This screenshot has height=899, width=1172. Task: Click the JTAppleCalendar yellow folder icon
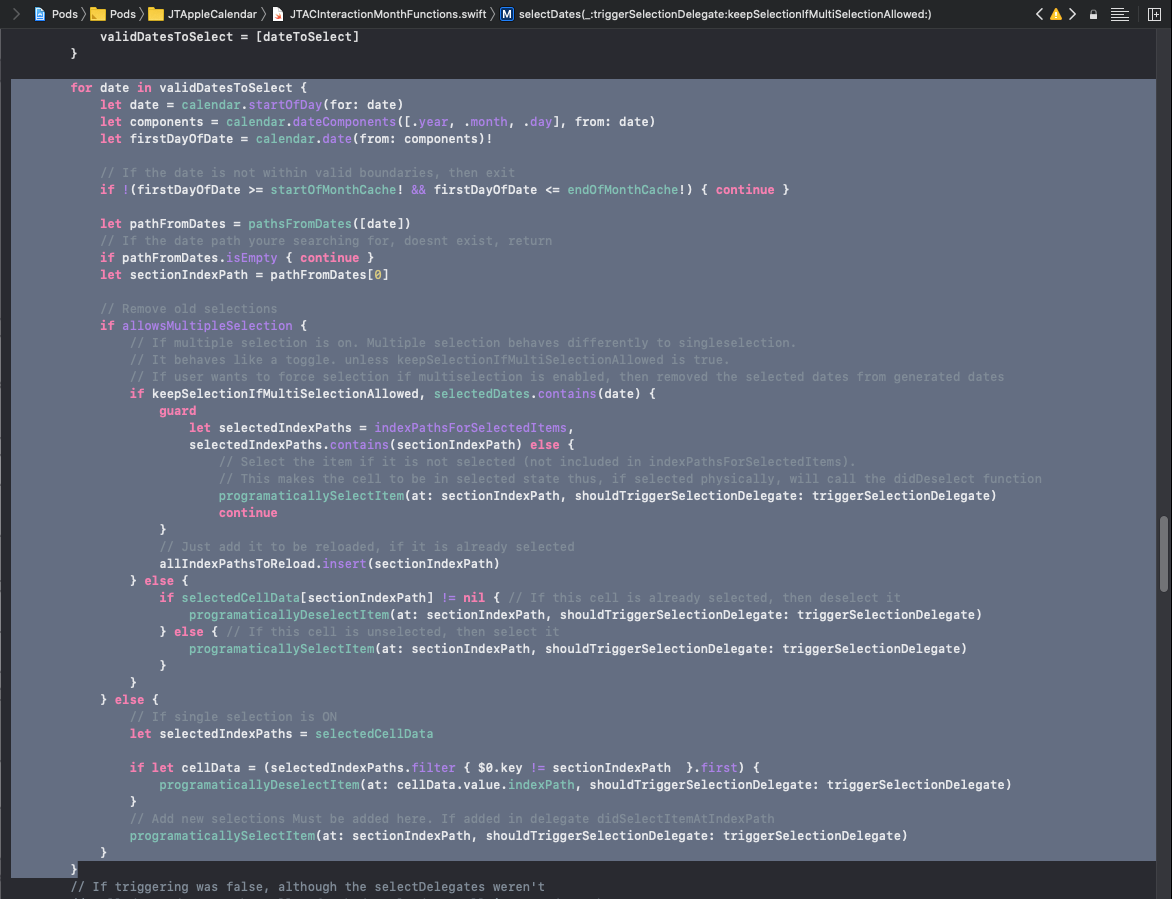(155, 14)
